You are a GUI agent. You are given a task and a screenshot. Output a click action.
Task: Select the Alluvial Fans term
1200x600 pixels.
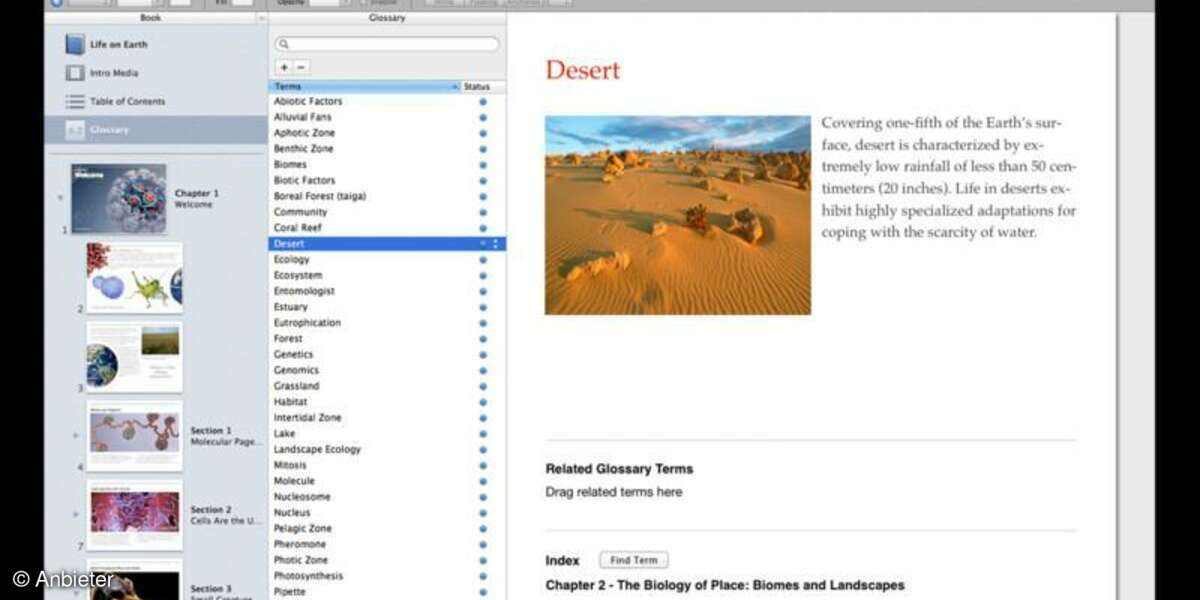click(x=304, y=117)
